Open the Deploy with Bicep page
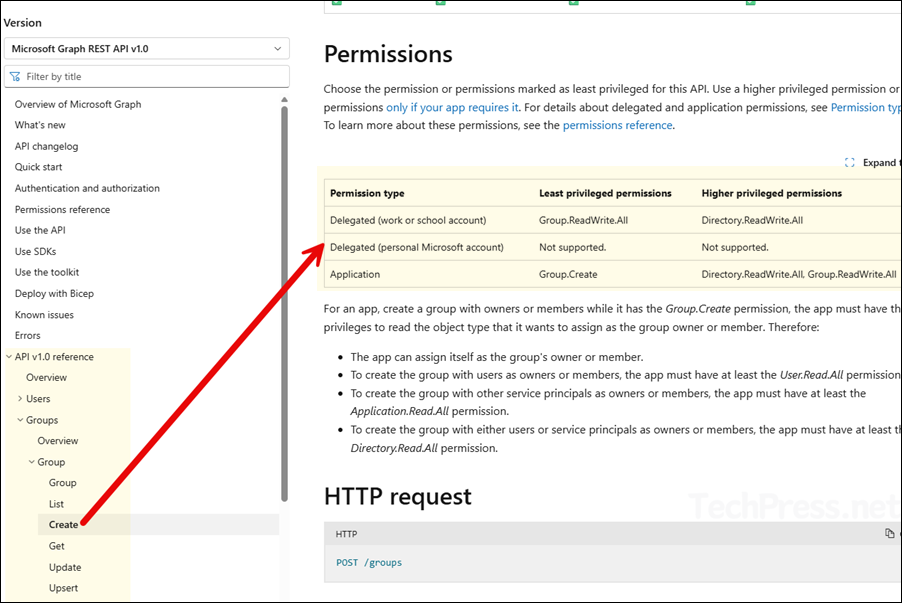The height and width of the screenshot is (603, 902). [x=54, y=294]
